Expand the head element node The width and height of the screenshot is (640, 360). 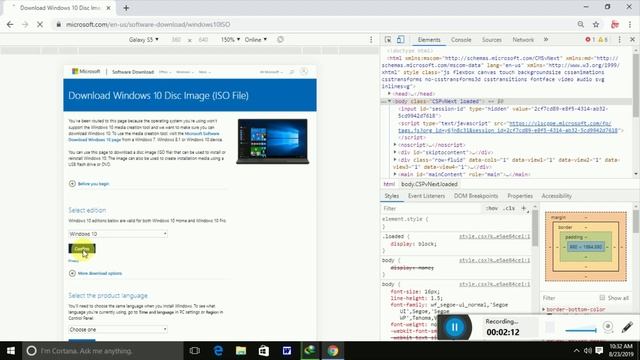pos(389,94)
